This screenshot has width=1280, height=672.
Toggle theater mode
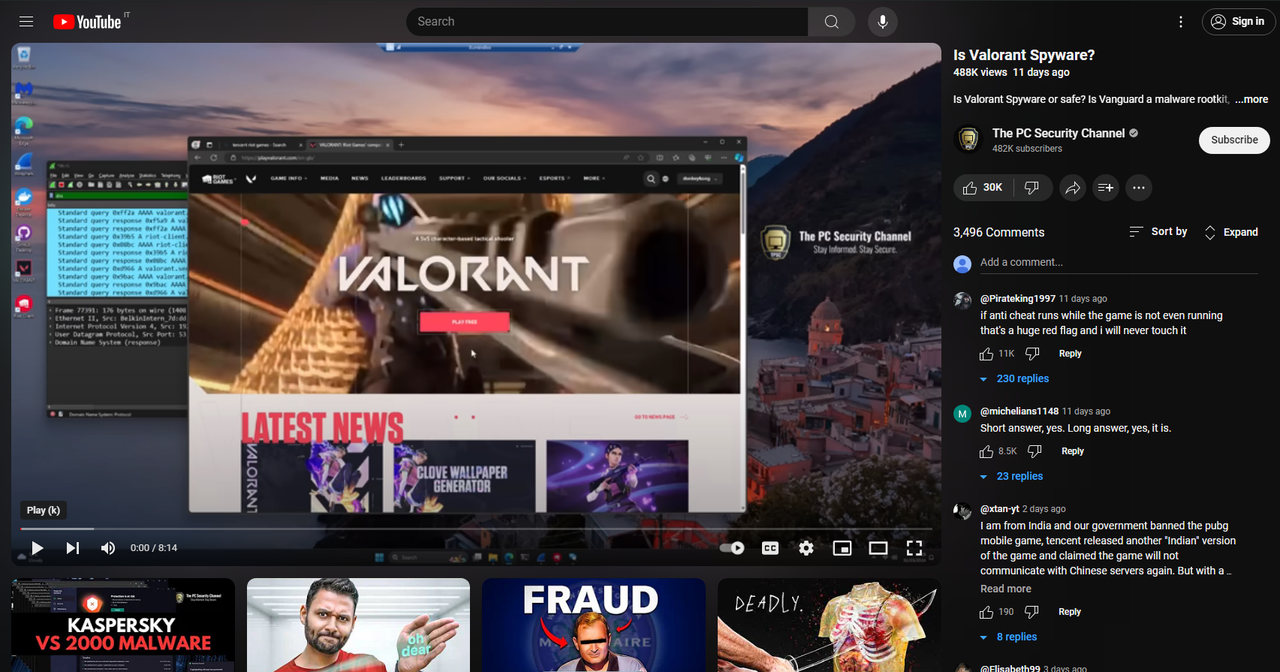click(878, 548)
